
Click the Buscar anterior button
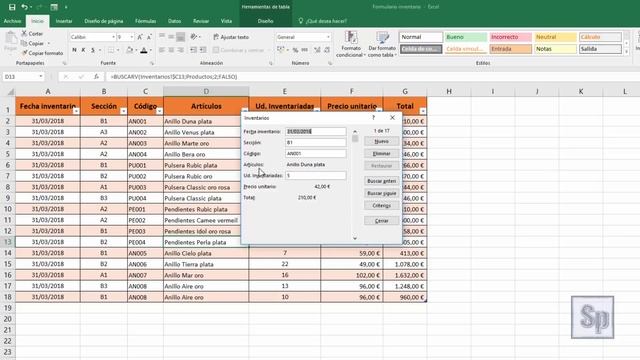click(x=381, y=181)
